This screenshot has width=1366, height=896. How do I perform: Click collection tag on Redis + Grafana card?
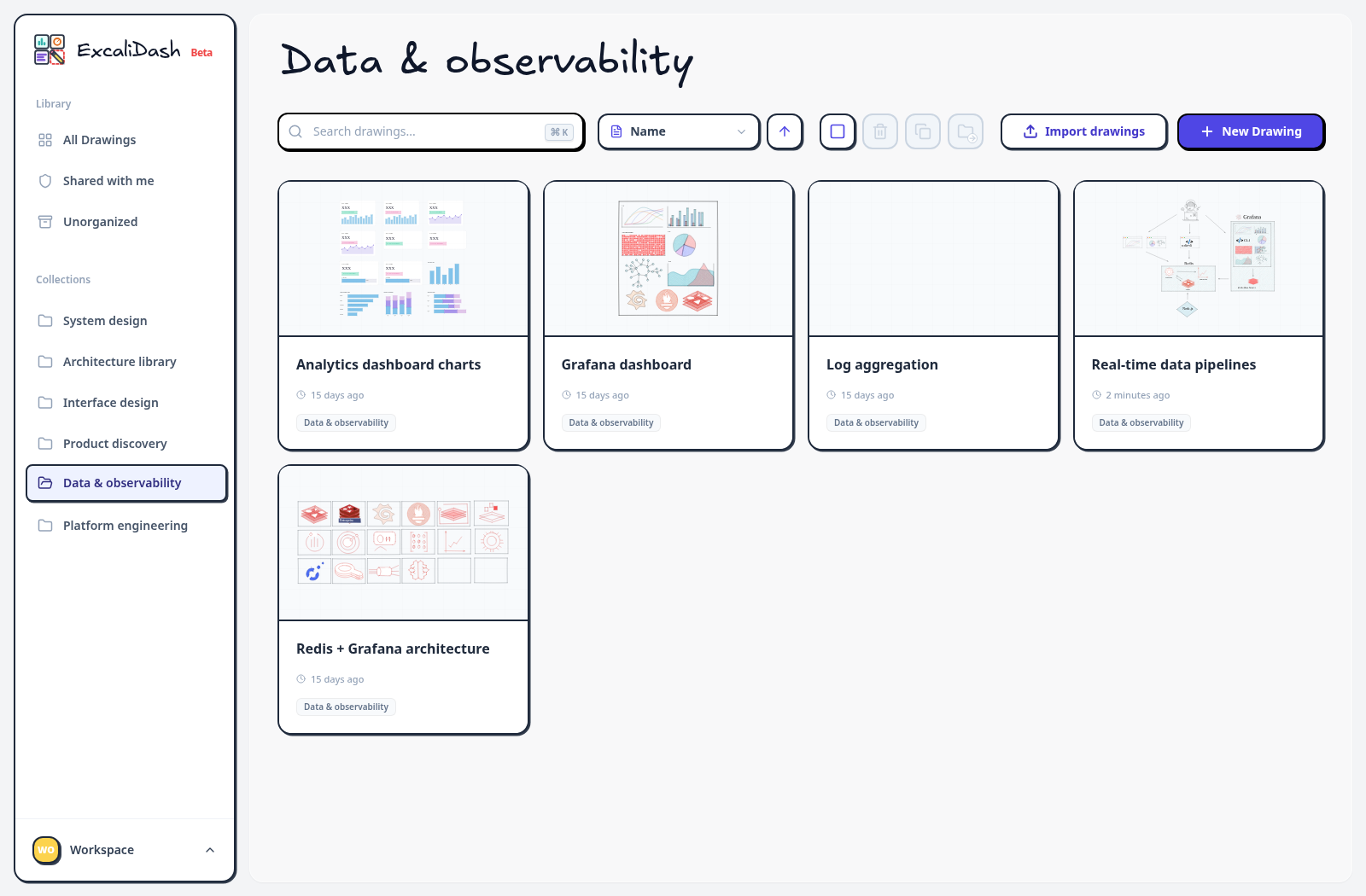tap(346, 707)
